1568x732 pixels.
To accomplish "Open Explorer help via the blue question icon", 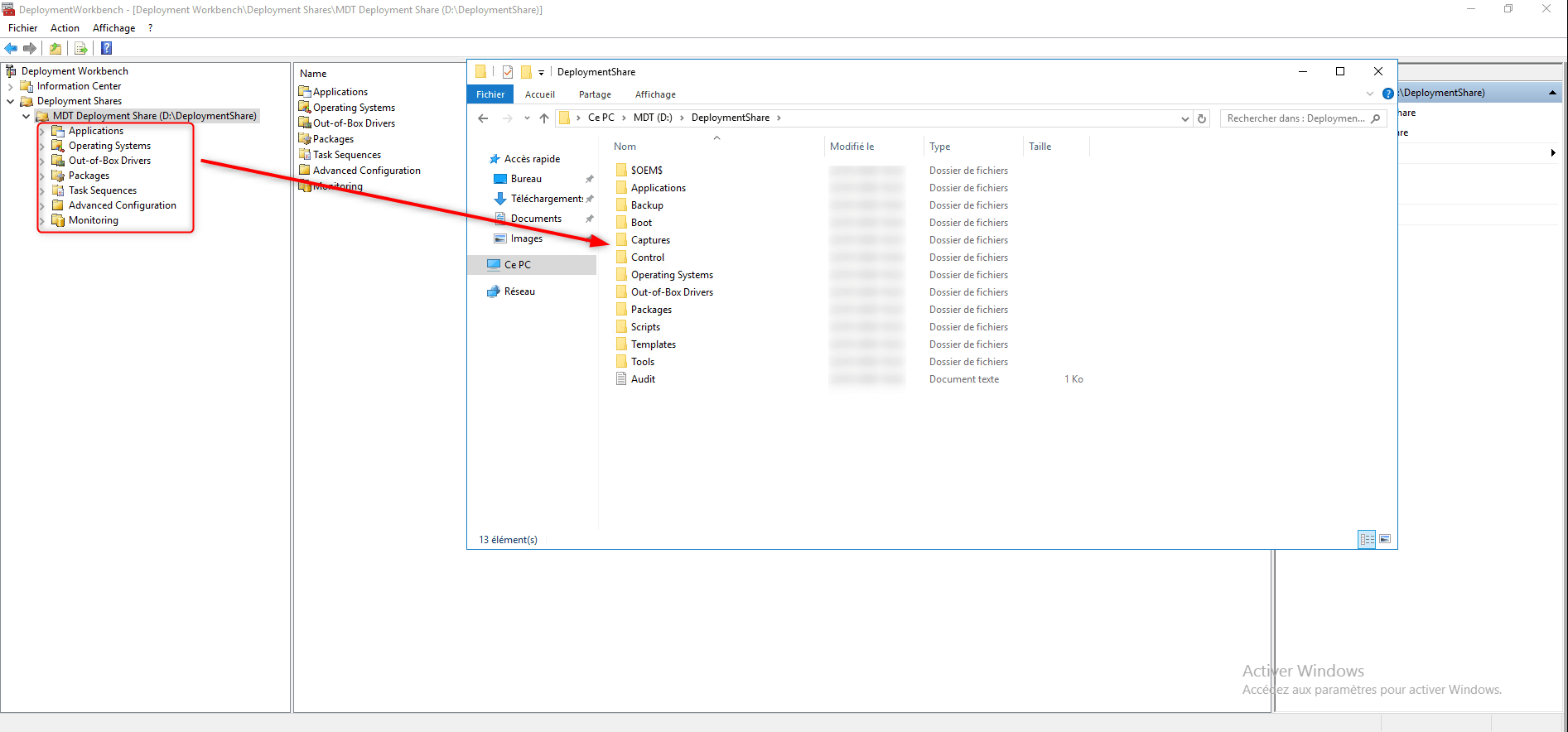I will pos(1388,94).
